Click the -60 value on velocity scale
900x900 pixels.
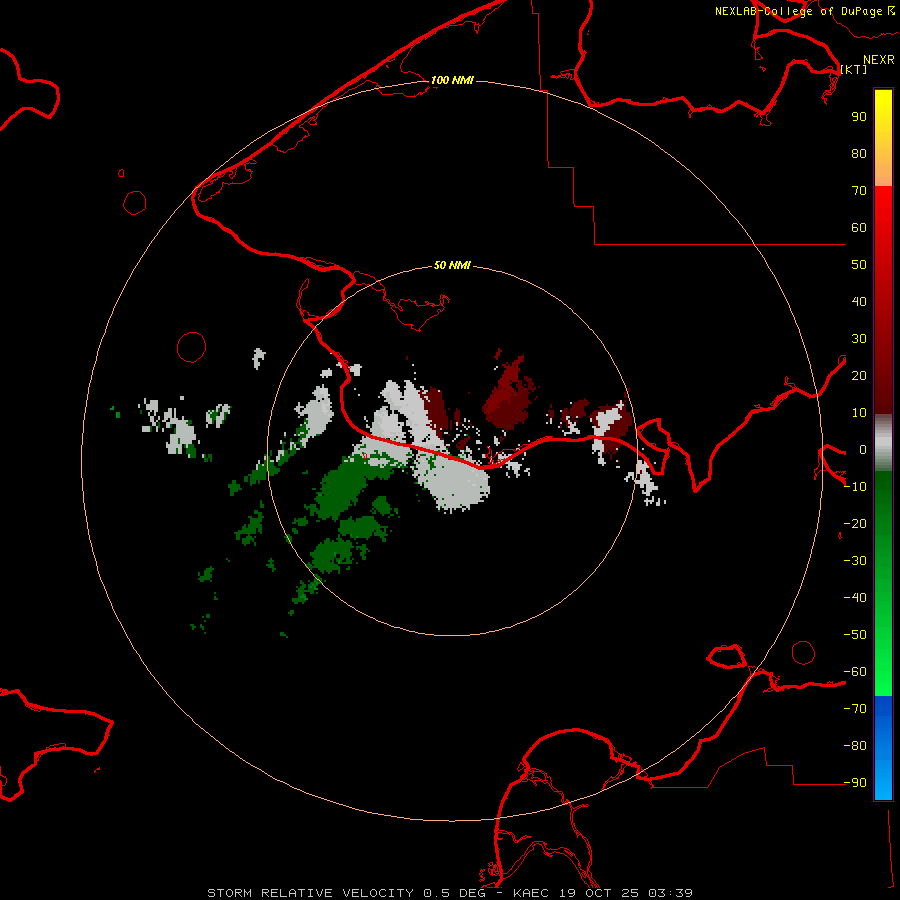[x=855, y=672]
